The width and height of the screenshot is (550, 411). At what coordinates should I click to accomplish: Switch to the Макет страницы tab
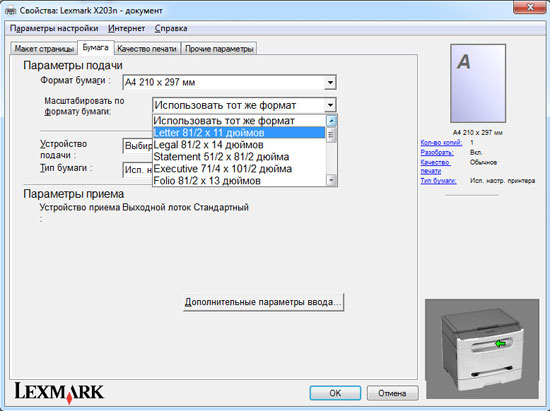point(44,49)
